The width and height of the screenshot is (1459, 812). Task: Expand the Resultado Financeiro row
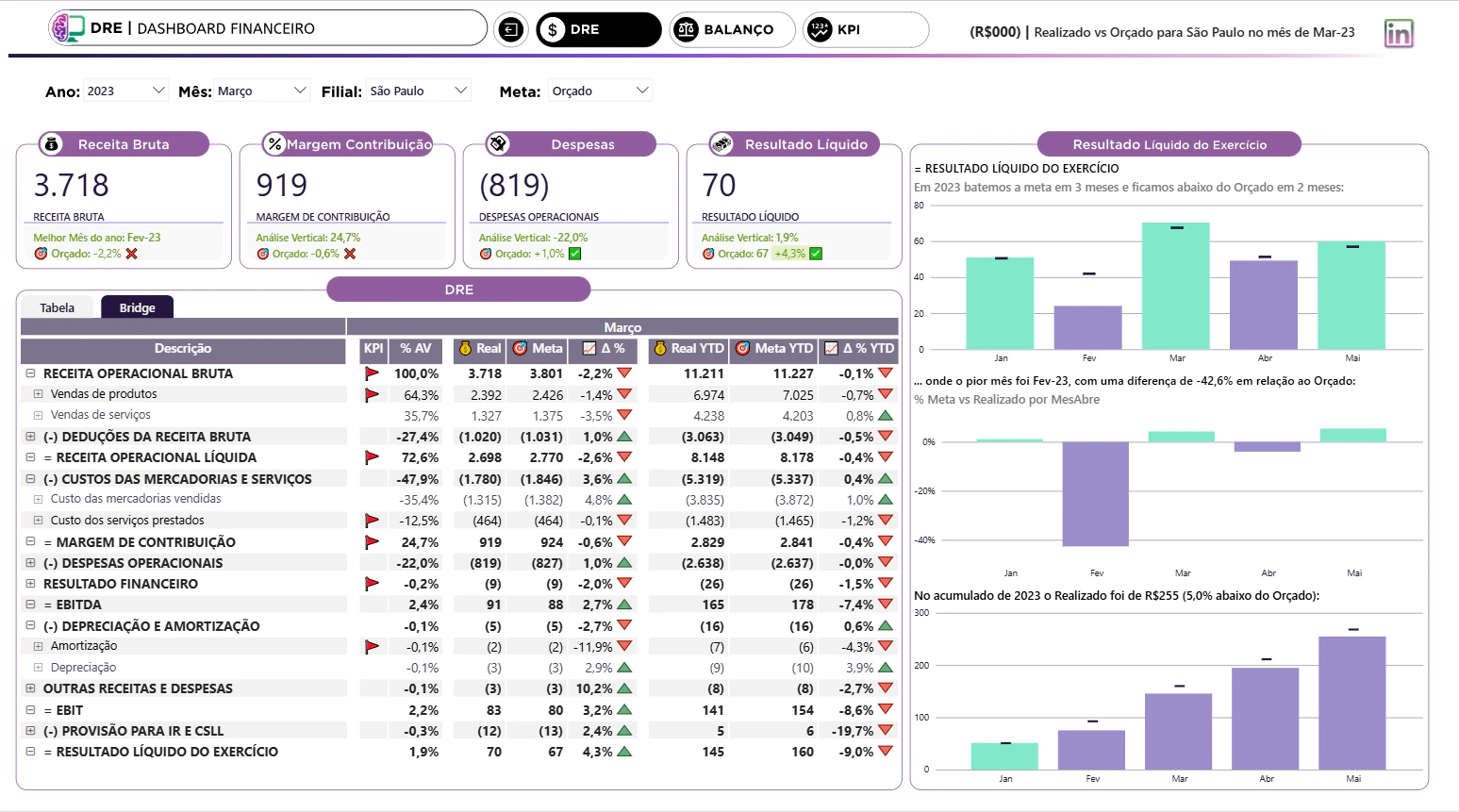point(30,584)
